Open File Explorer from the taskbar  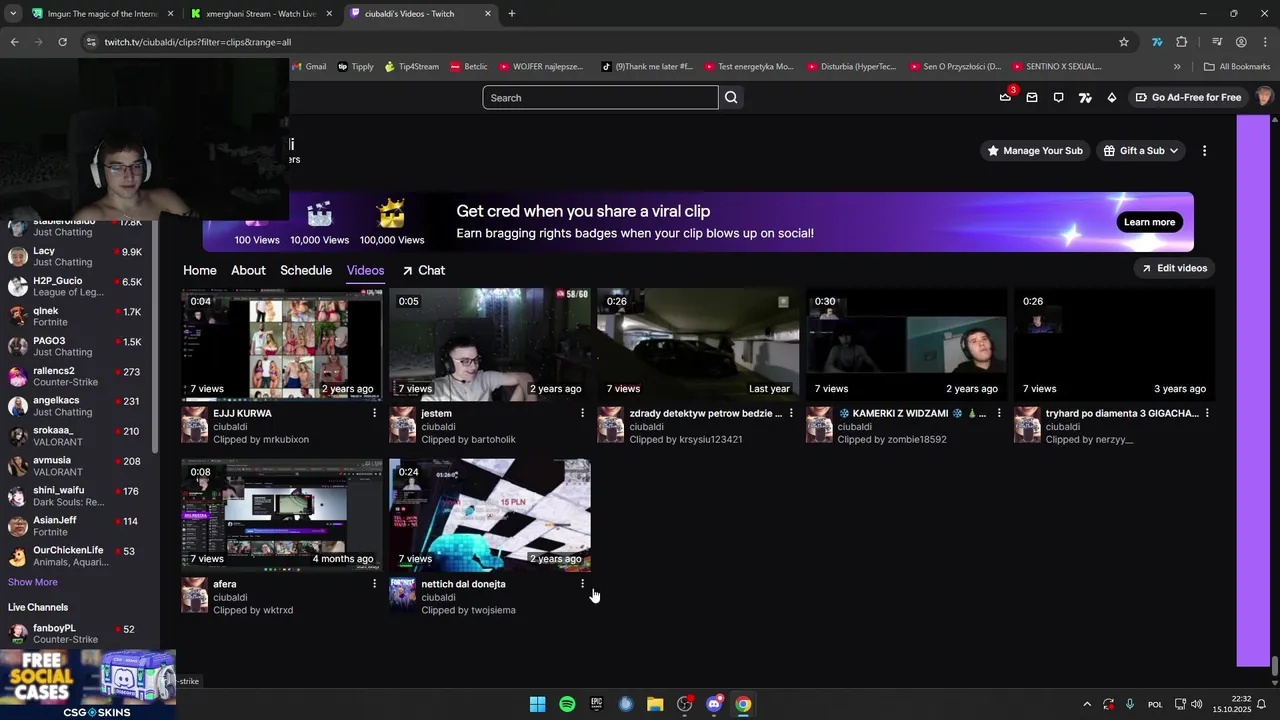pyautogui.click(x=655, y=704)
